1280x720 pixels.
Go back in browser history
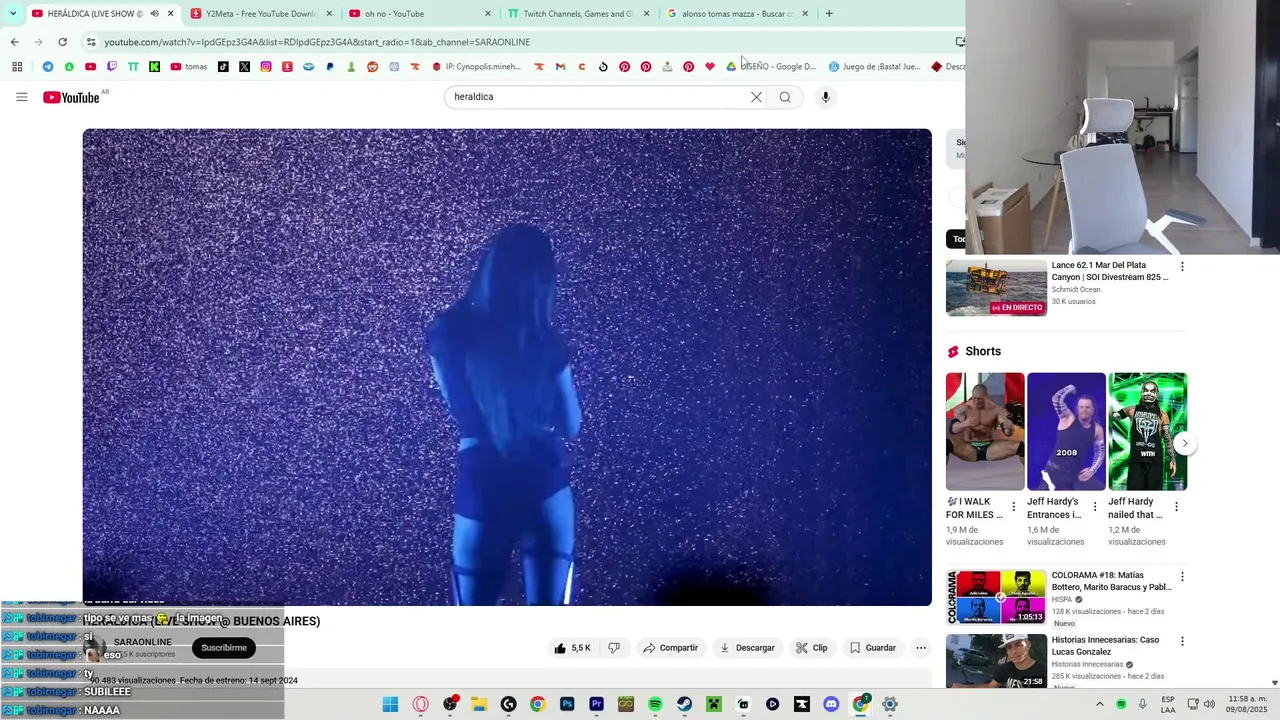coord(14,42)
